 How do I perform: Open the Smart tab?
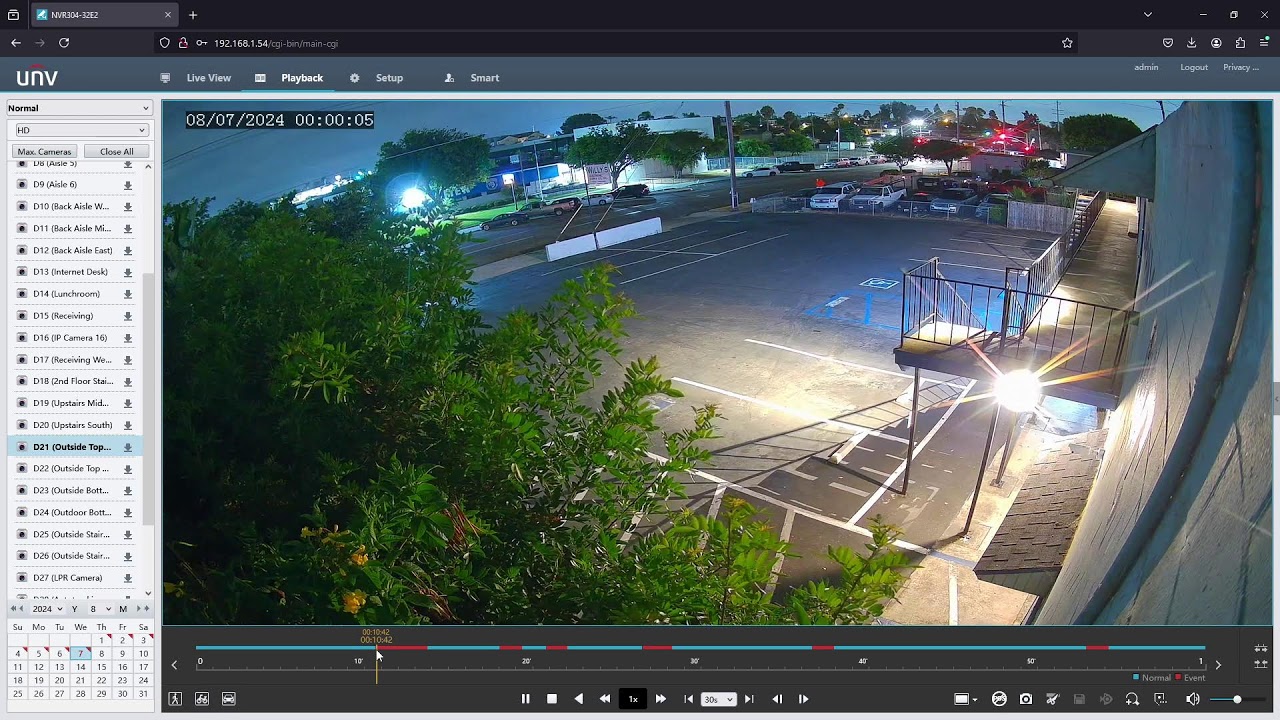(x=484, y=78)
